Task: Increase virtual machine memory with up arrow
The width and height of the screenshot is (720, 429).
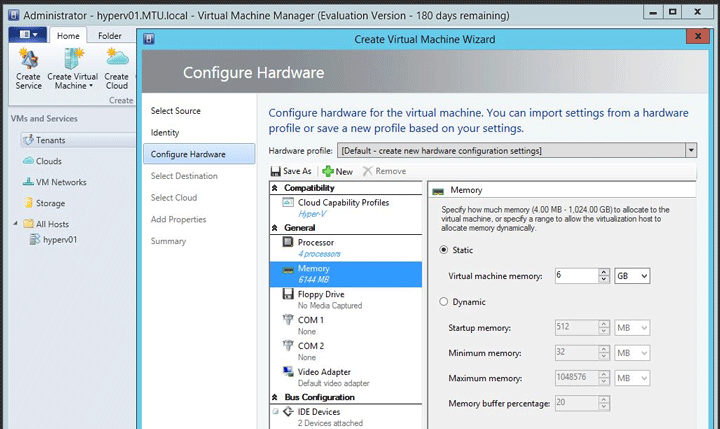Action: [603, 272]
